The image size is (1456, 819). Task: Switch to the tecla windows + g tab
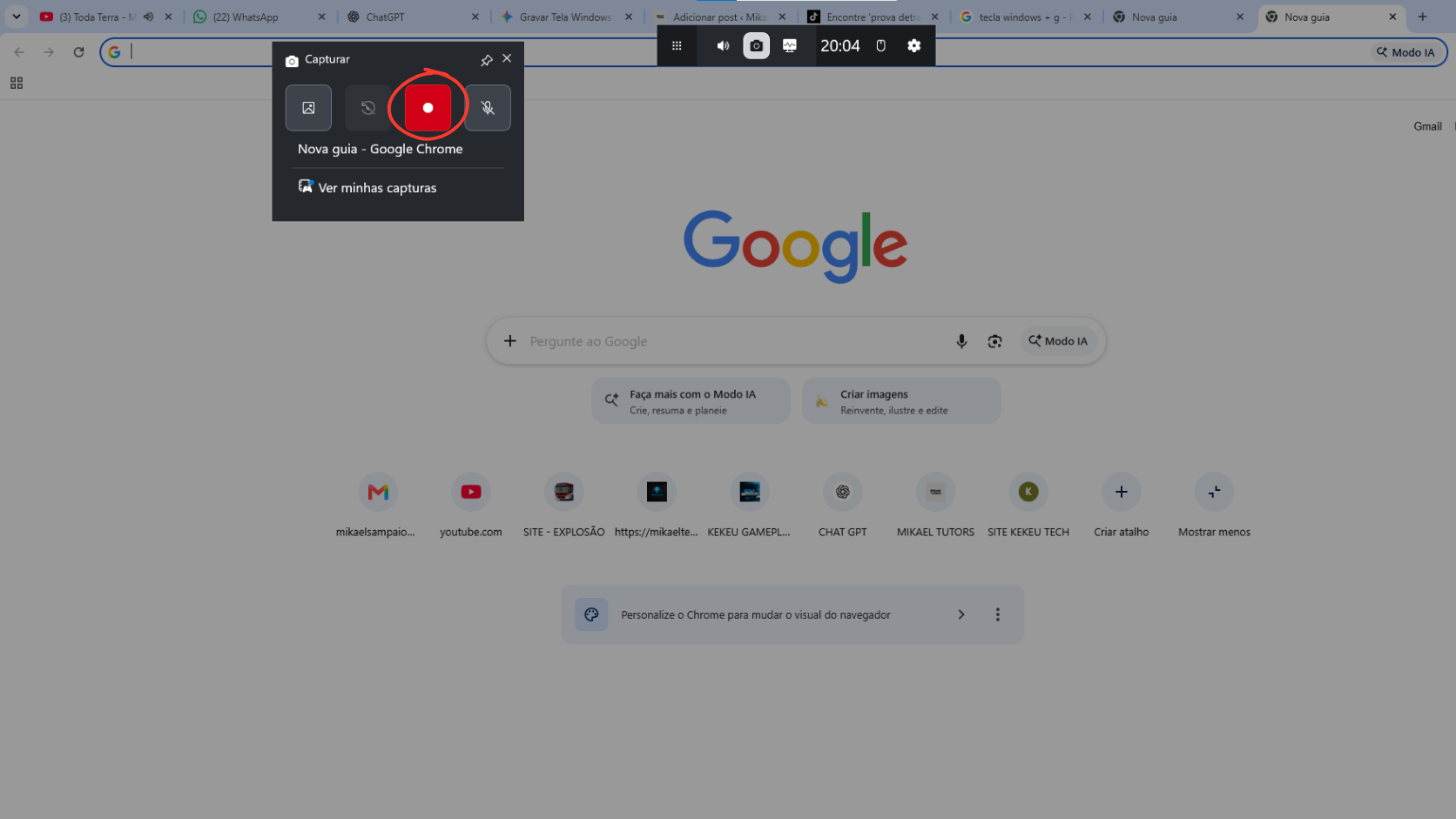pos(1026,17)
